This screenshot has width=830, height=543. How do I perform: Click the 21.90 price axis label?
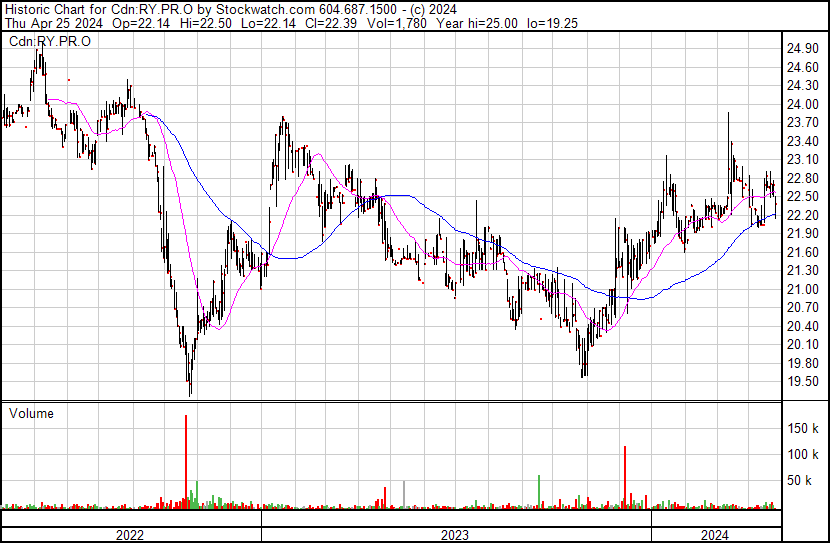pyautogui.click(x=803, y=233)
